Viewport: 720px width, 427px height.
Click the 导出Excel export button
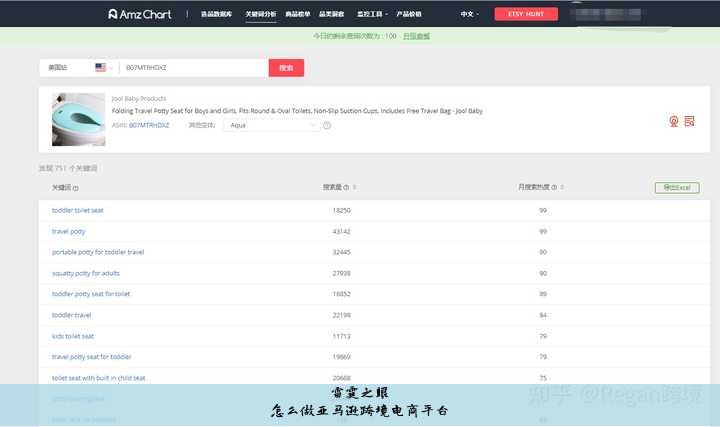pyautogui.click(x=677, y=187)
